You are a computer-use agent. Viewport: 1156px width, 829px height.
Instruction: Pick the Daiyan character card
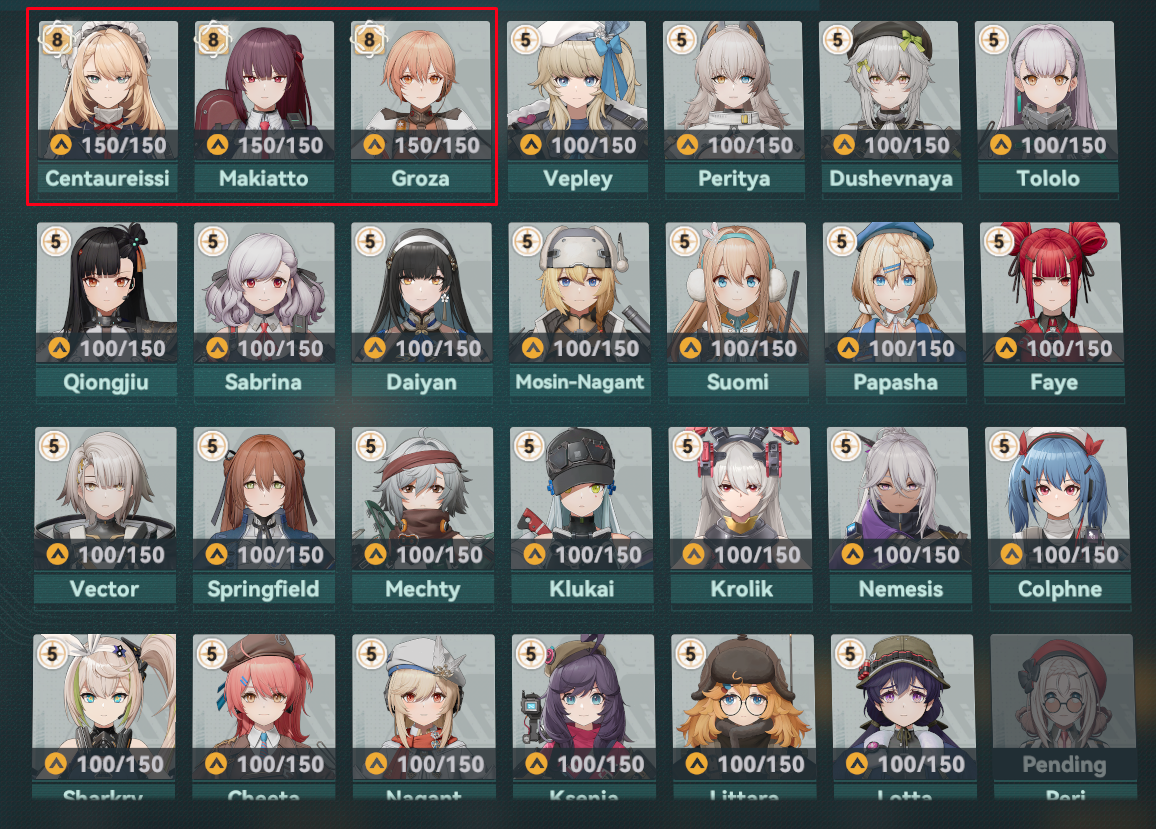coord(422,310)
